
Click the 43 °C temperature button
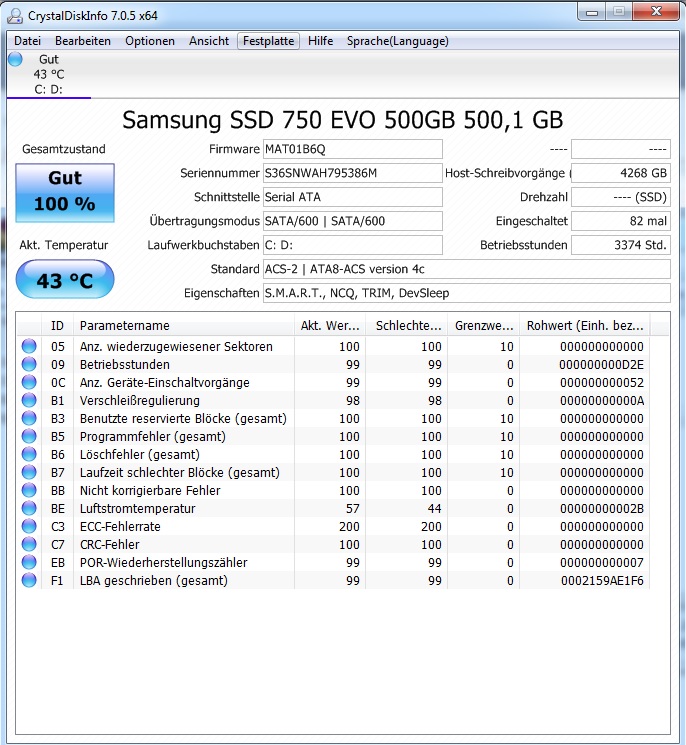click(65, 280)
